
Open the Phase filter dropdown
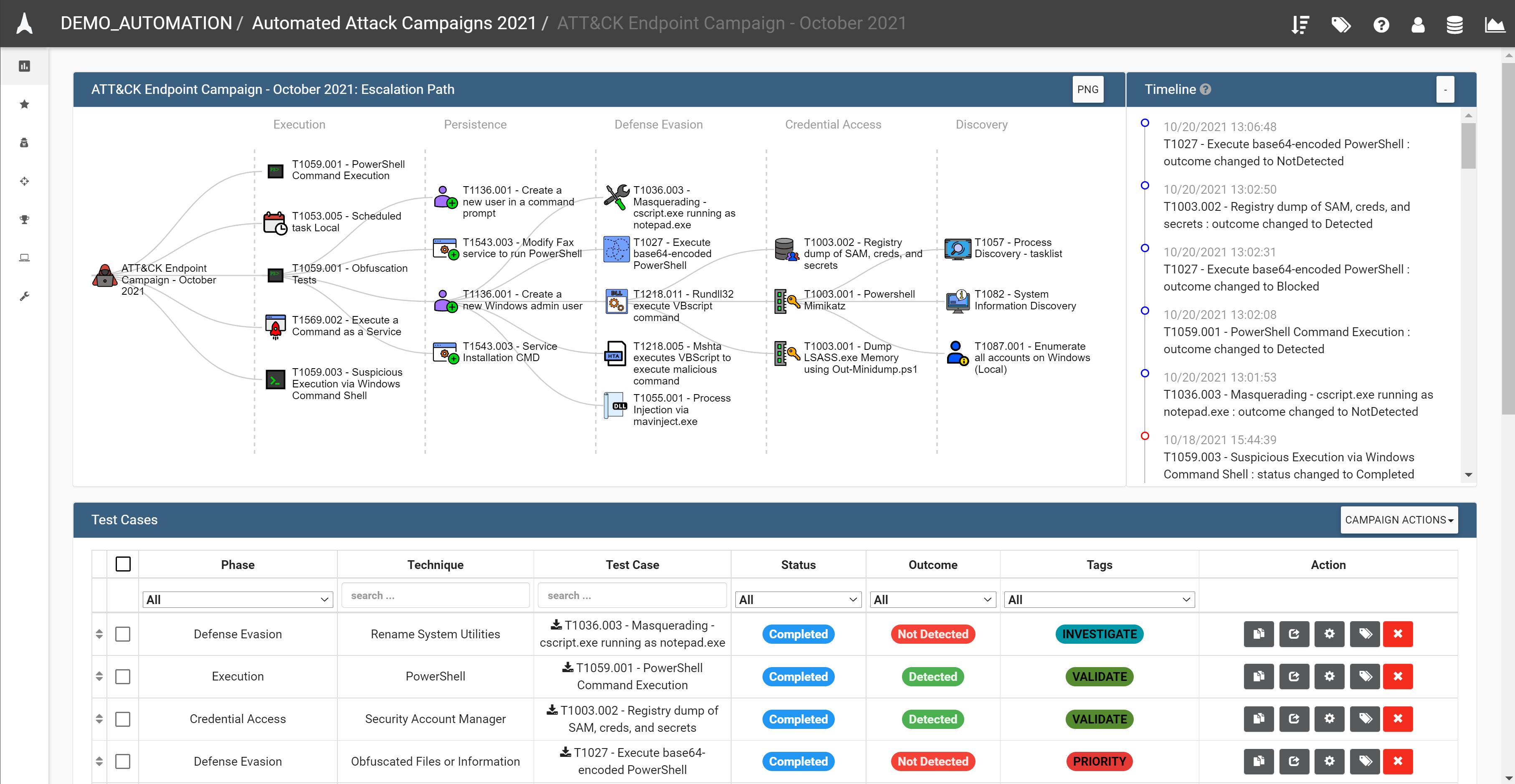(x=238, y=599)
